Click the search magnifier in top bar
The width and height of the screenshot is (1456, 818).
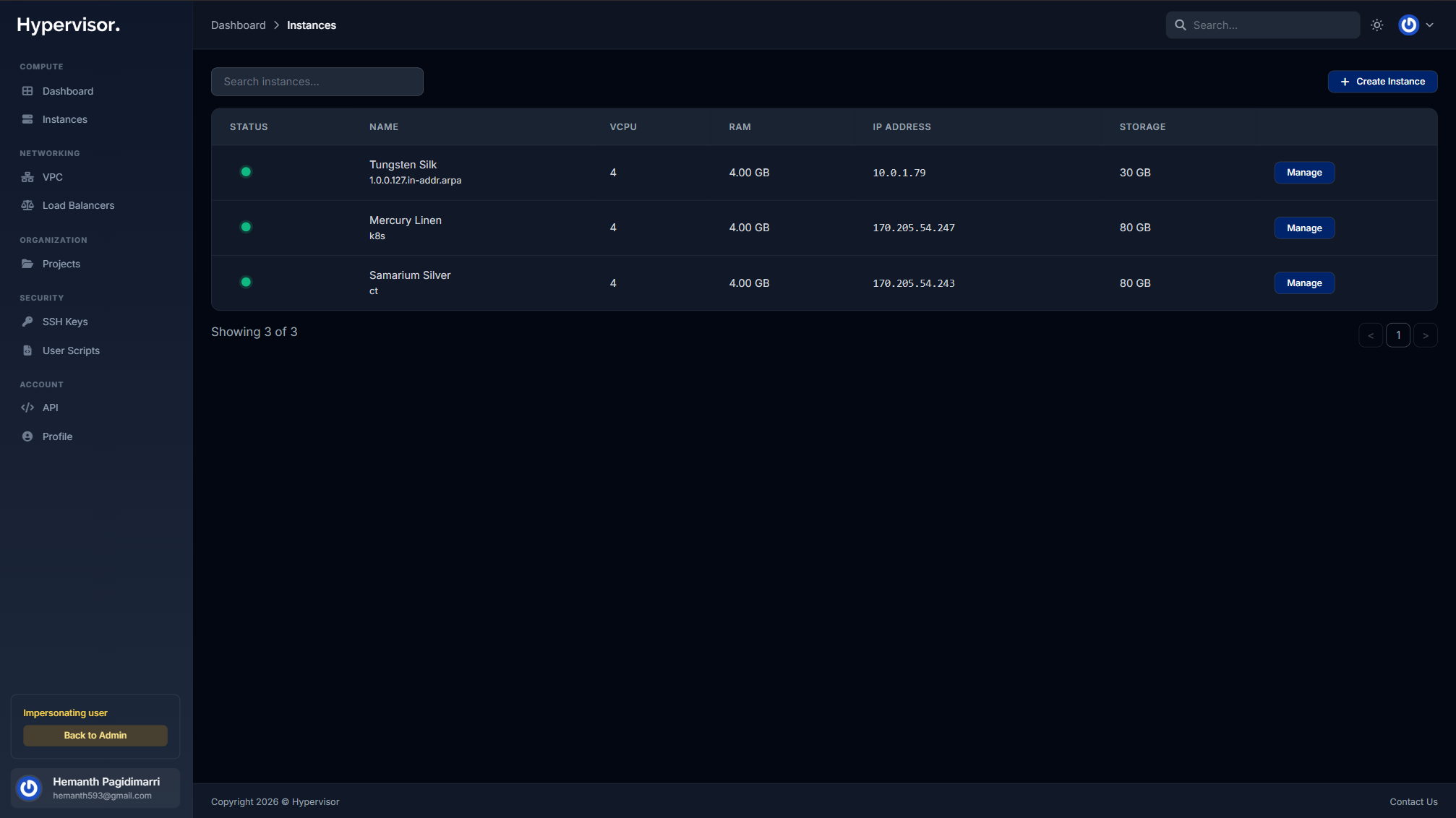1181,25
